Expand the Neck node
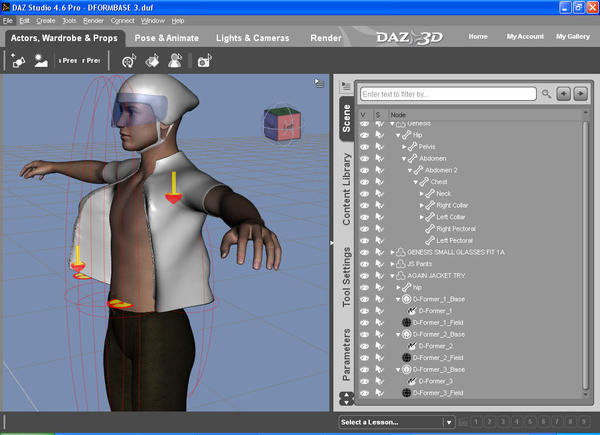This screenshot has height=435, width=600. pos(422,194)
